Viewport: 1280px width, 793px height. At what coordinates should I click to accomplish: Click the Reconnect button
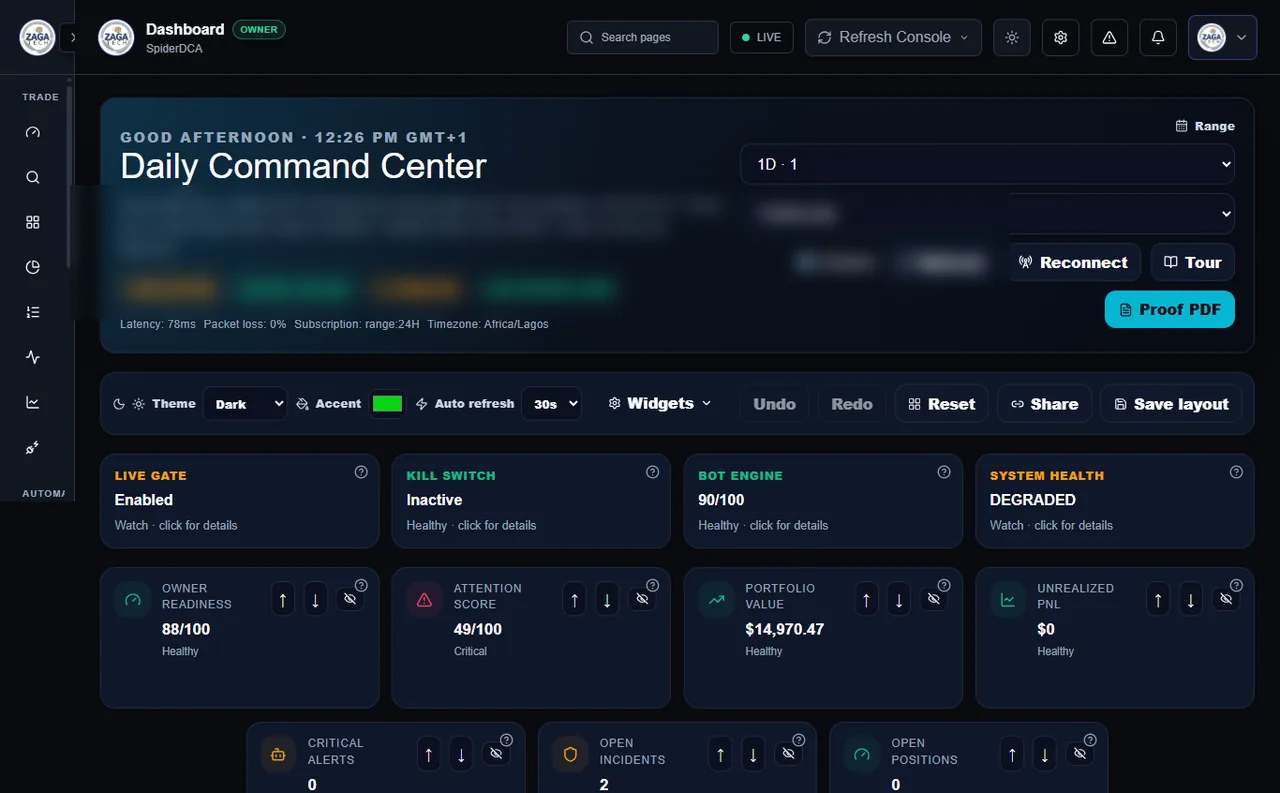pyautogui.click(x=1073, y=262)
